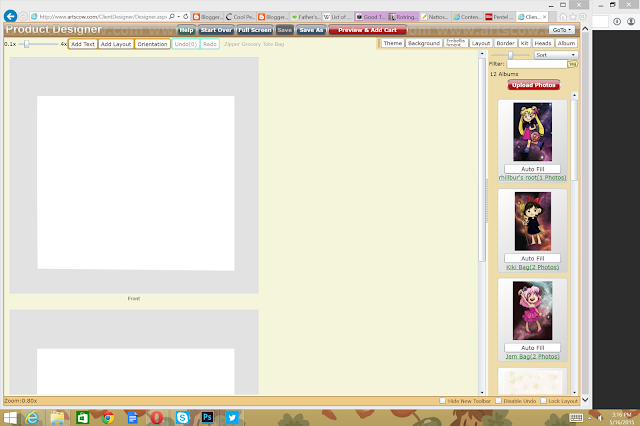Viewport: 640px width, 426px height.
Task: Open the browser tools gear icon
Action: [x=583, y=17]
